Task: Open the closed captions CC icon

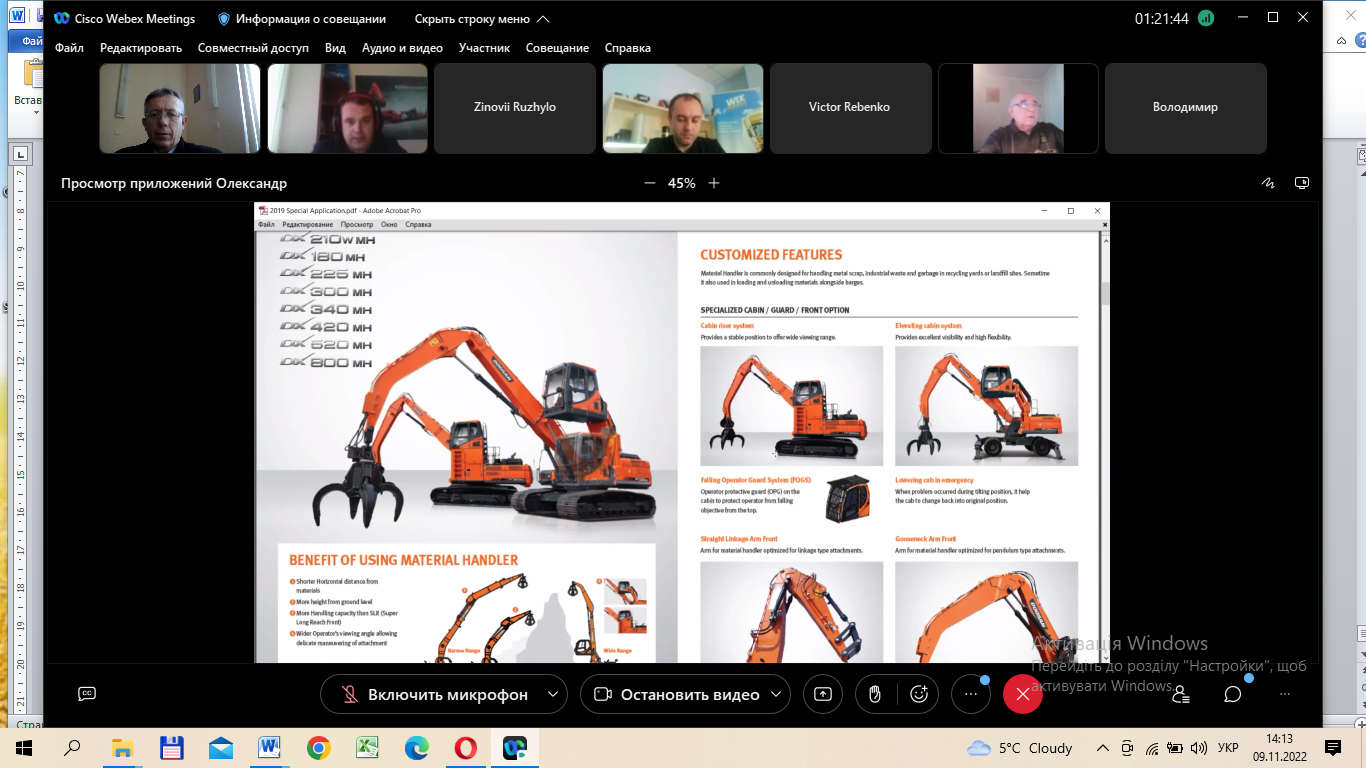Action: 87,694
